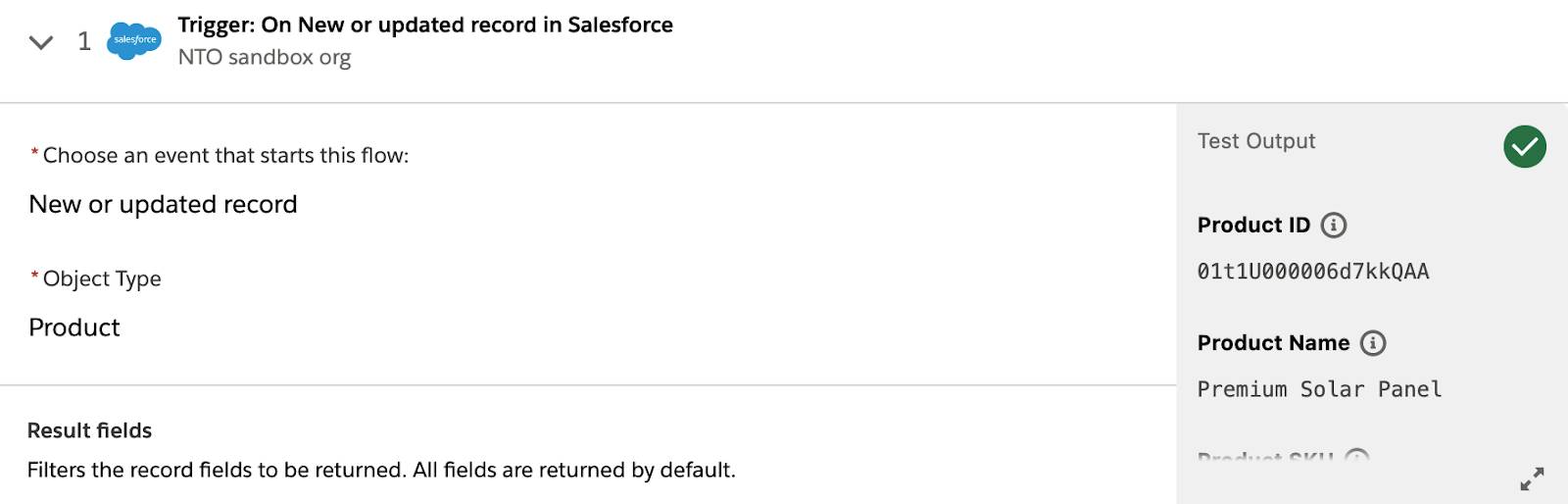1568x504 pixels.
Task: Click the Object Type field label
Action: pos(102,279)
